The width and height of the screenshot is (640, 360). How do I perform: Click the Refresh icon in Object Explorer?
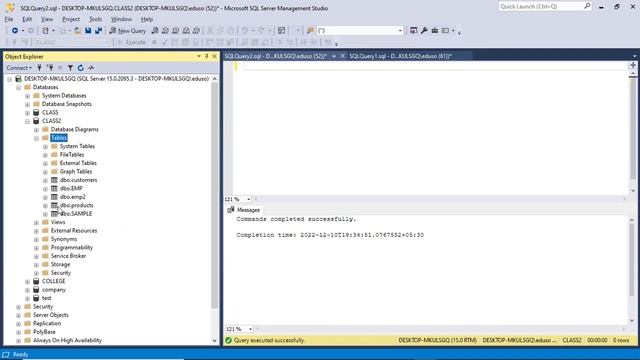click(80, 68)
